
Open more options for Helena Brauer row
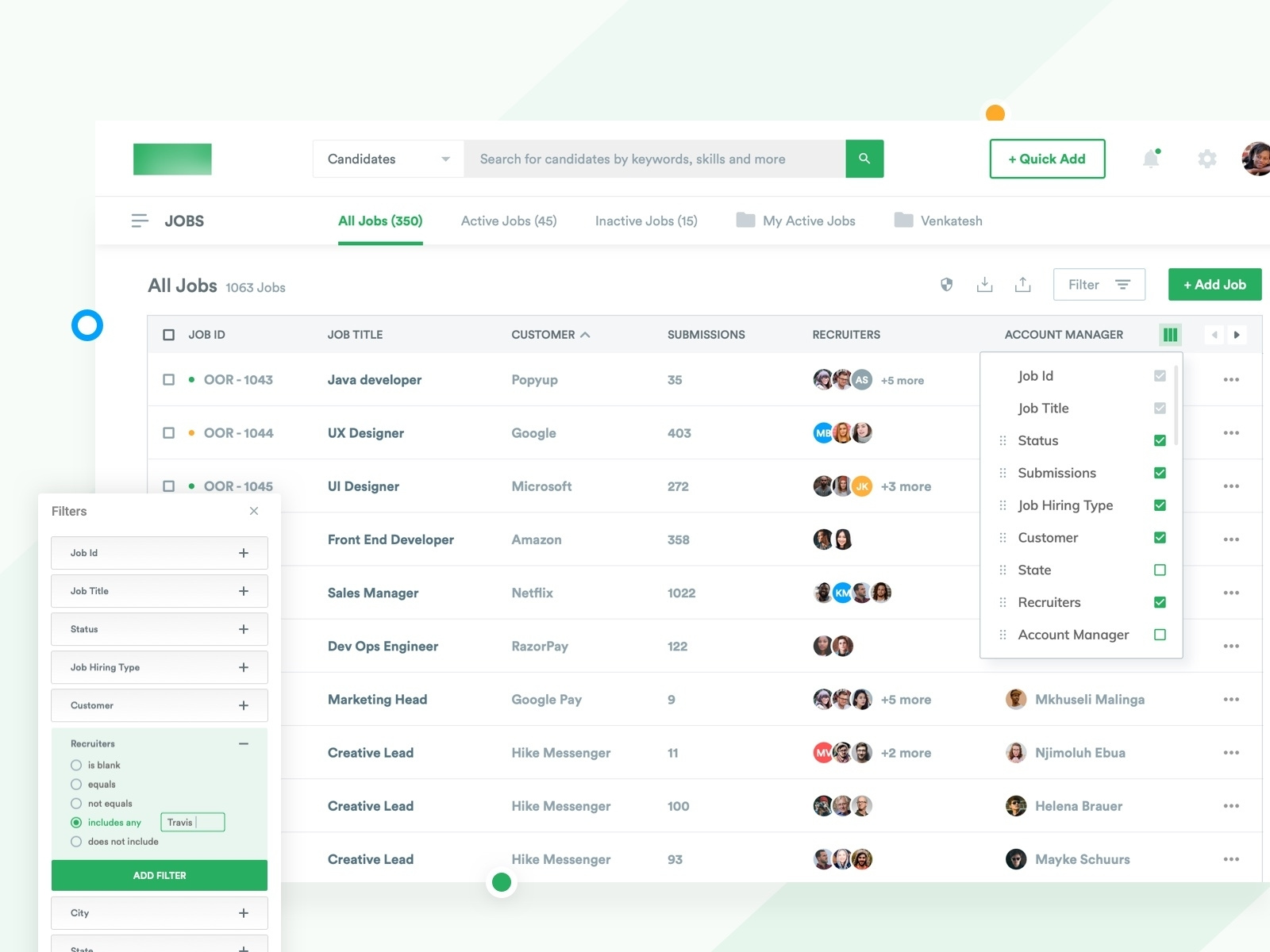[1231, 806]
